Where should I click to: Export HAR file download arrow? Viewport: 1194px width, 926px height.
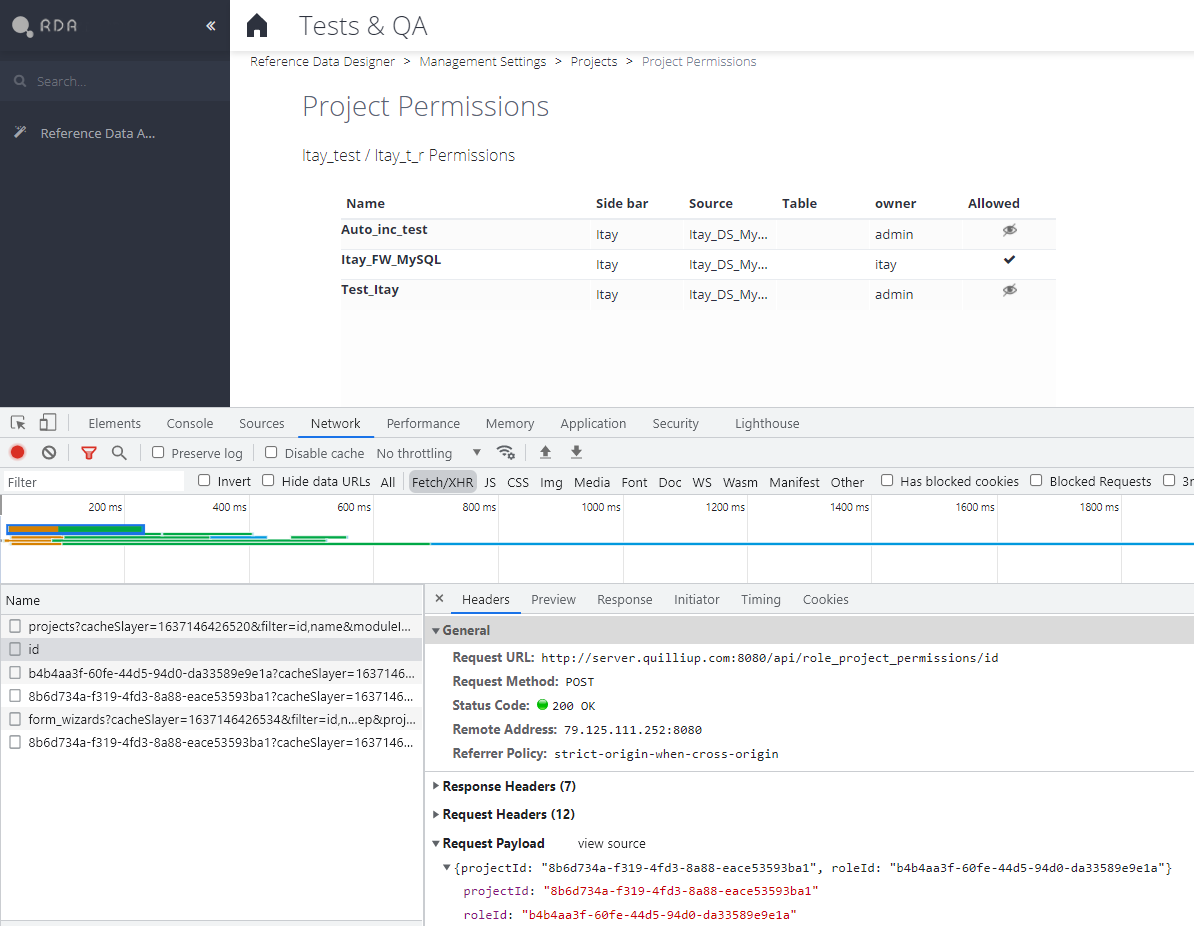576,452
